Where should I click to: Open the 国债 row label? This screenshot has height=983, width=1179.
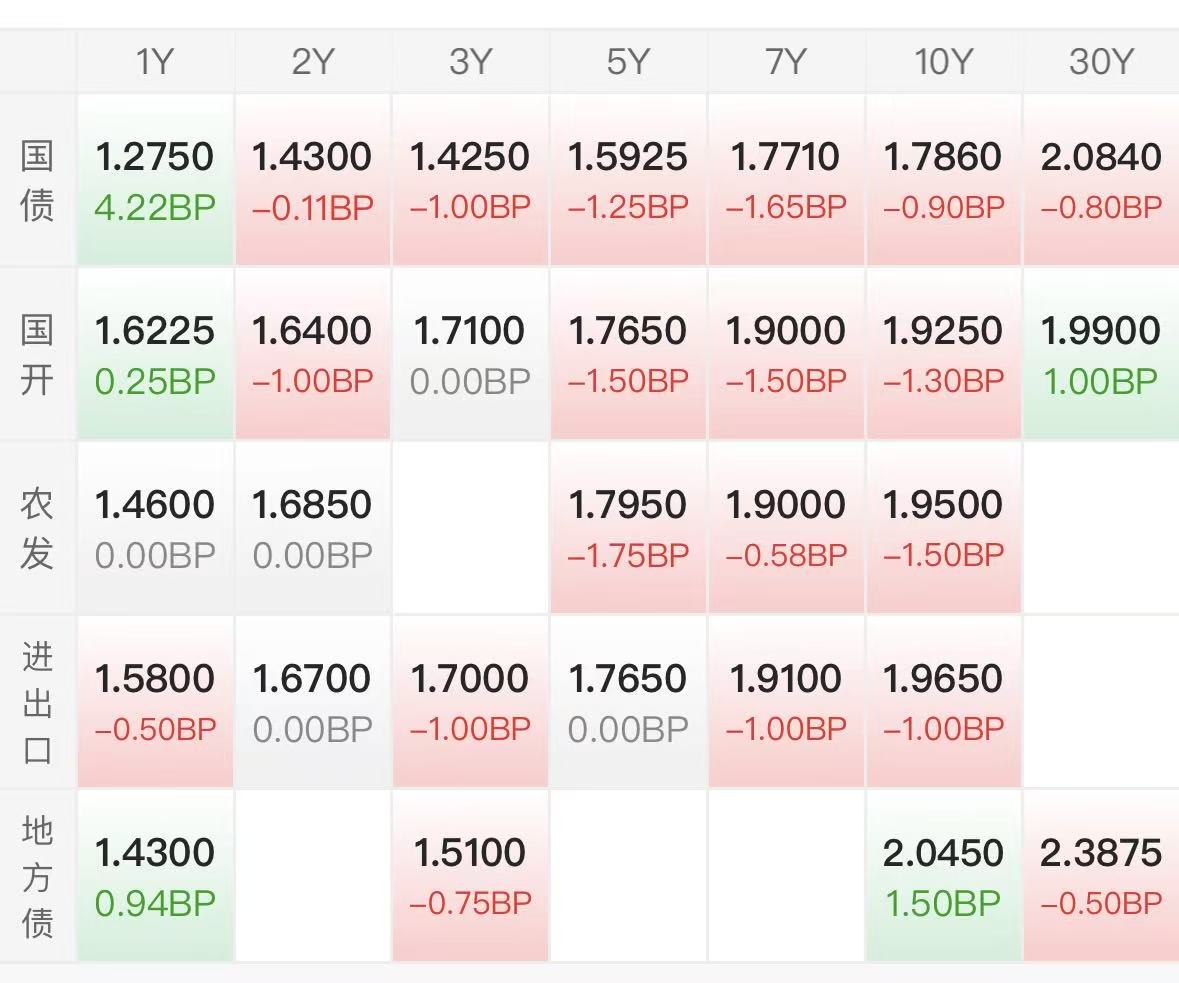[37, 181]
